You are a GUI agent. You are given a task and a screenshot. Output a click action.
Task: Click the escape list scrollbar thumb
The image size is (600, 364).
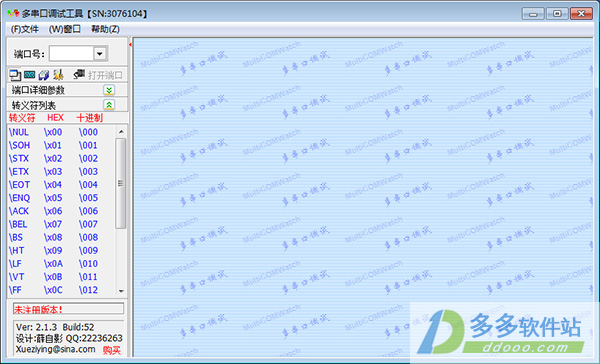(x=121, y=183)
